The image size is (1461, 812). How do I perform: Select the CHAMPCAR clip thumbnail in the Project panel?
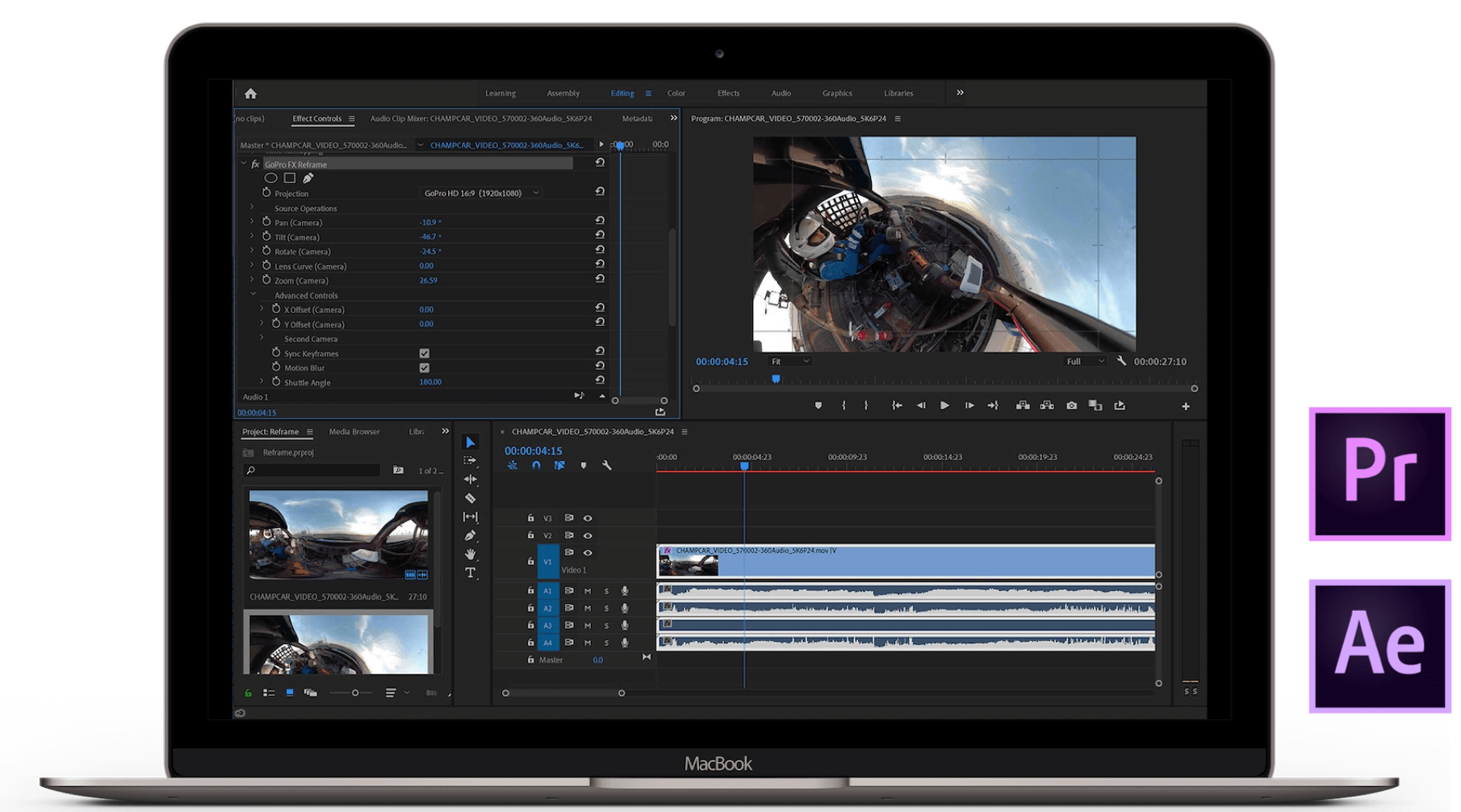point(337,537)
